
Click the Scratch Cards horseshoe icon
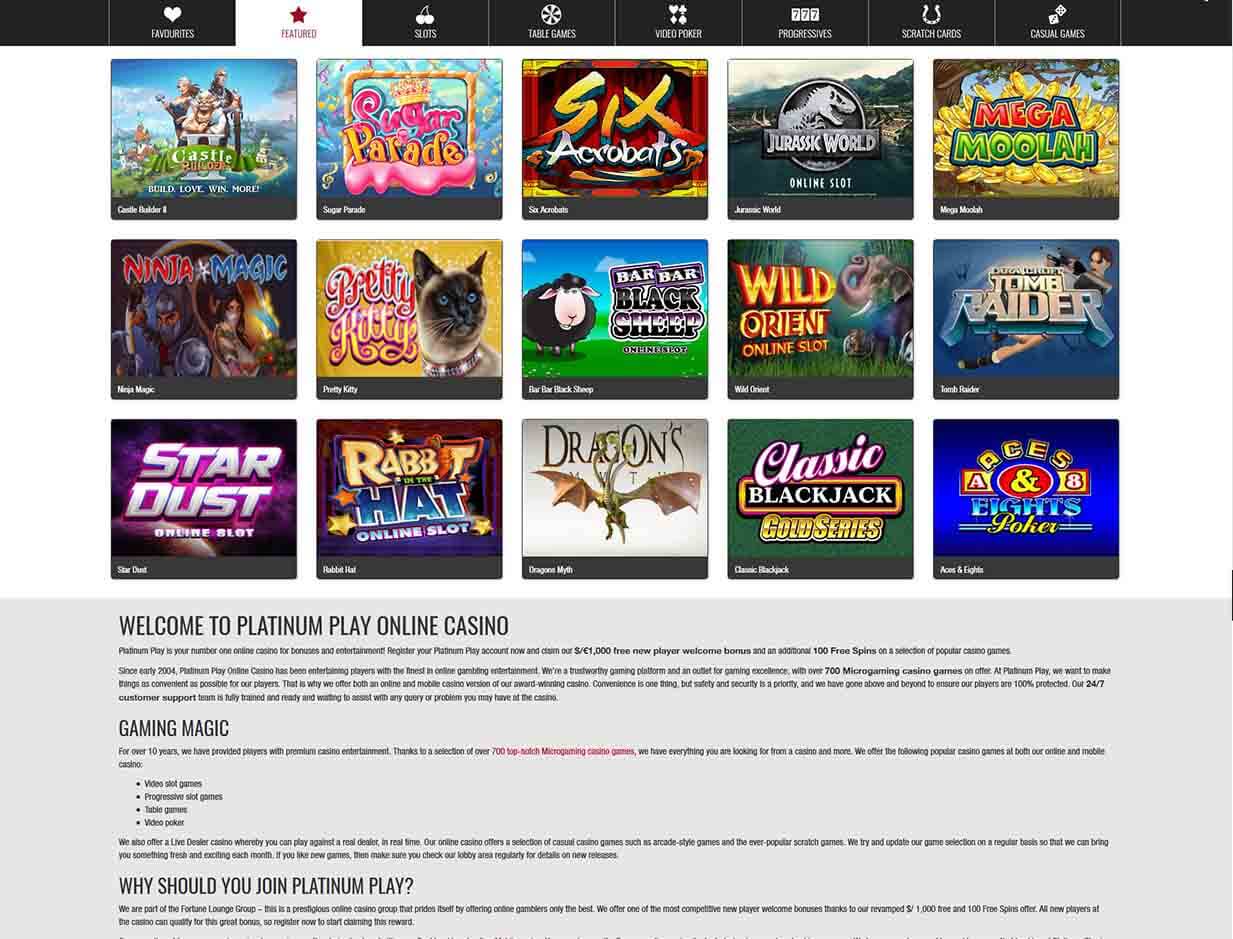[x=931, y=15]
